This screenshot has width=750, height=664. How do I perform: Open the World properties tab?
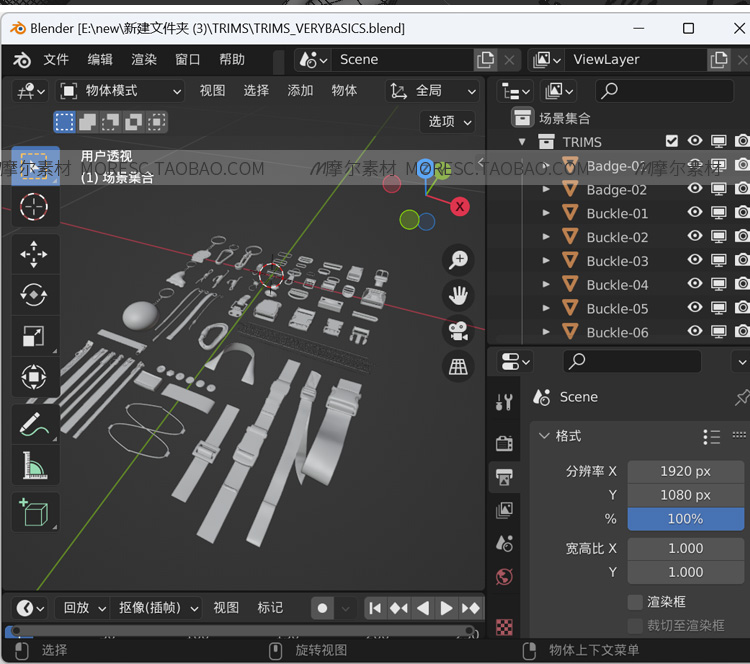coord(504,577)
